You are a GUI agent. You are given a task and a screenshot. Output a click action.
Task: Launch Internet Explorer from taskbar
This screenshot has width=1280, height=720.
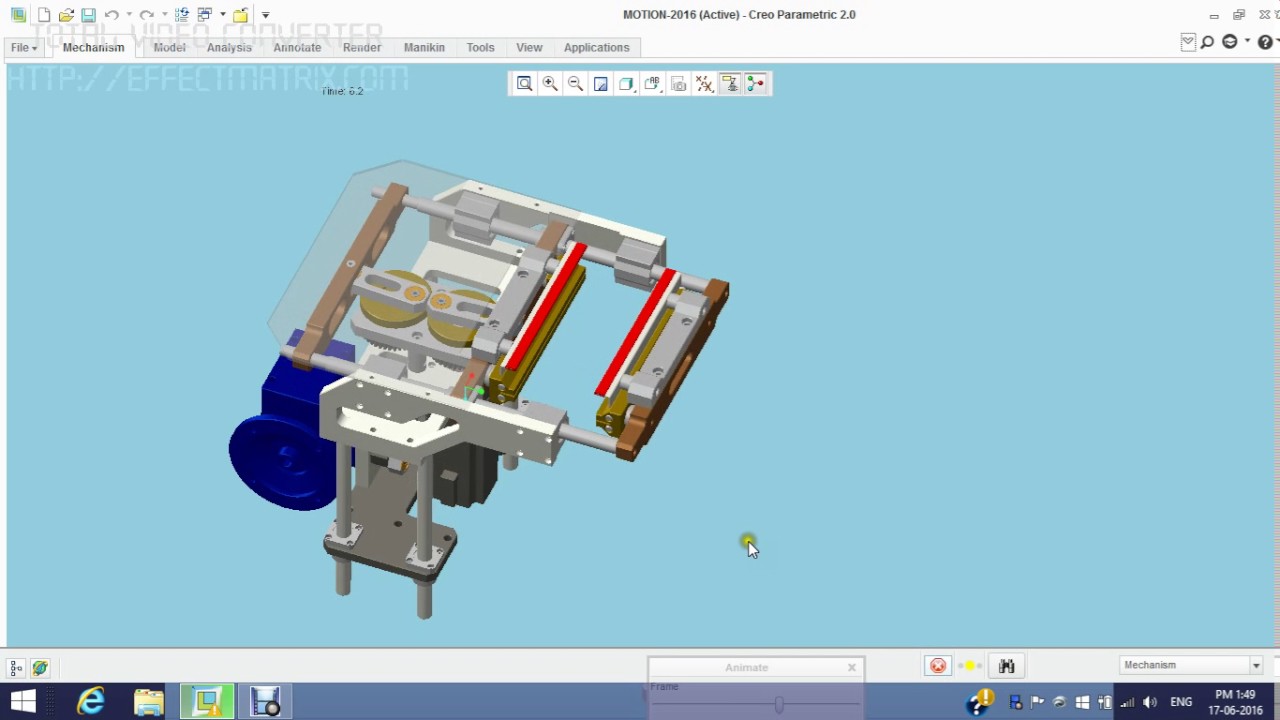coord(90,702)
